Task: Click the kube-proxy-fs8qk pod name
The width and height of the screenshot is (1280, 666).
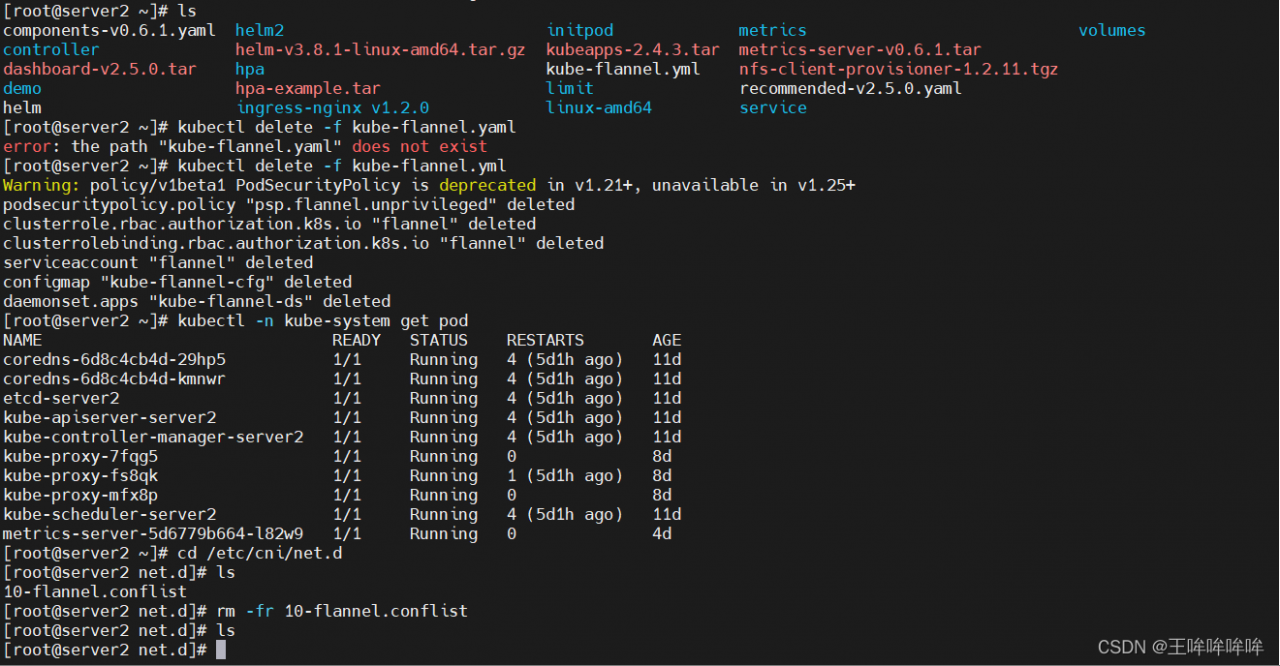Action: [80, 475]
